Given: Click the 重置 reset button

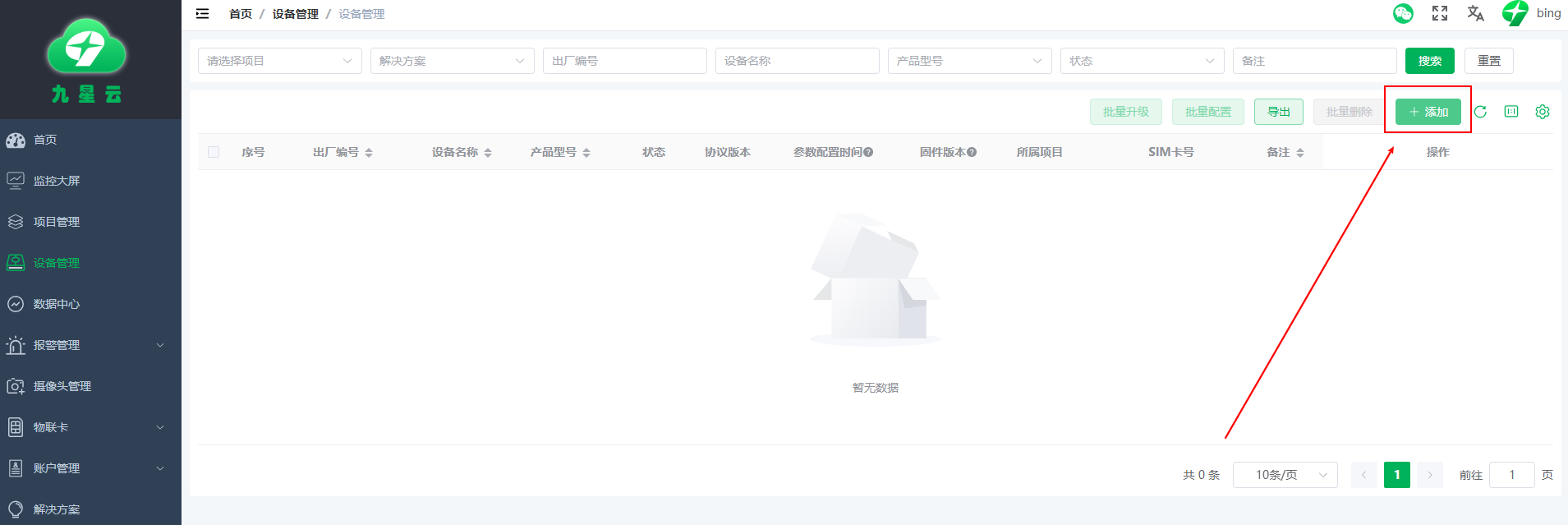Looking at the screenshot, I should click(x=1489, y=61).
